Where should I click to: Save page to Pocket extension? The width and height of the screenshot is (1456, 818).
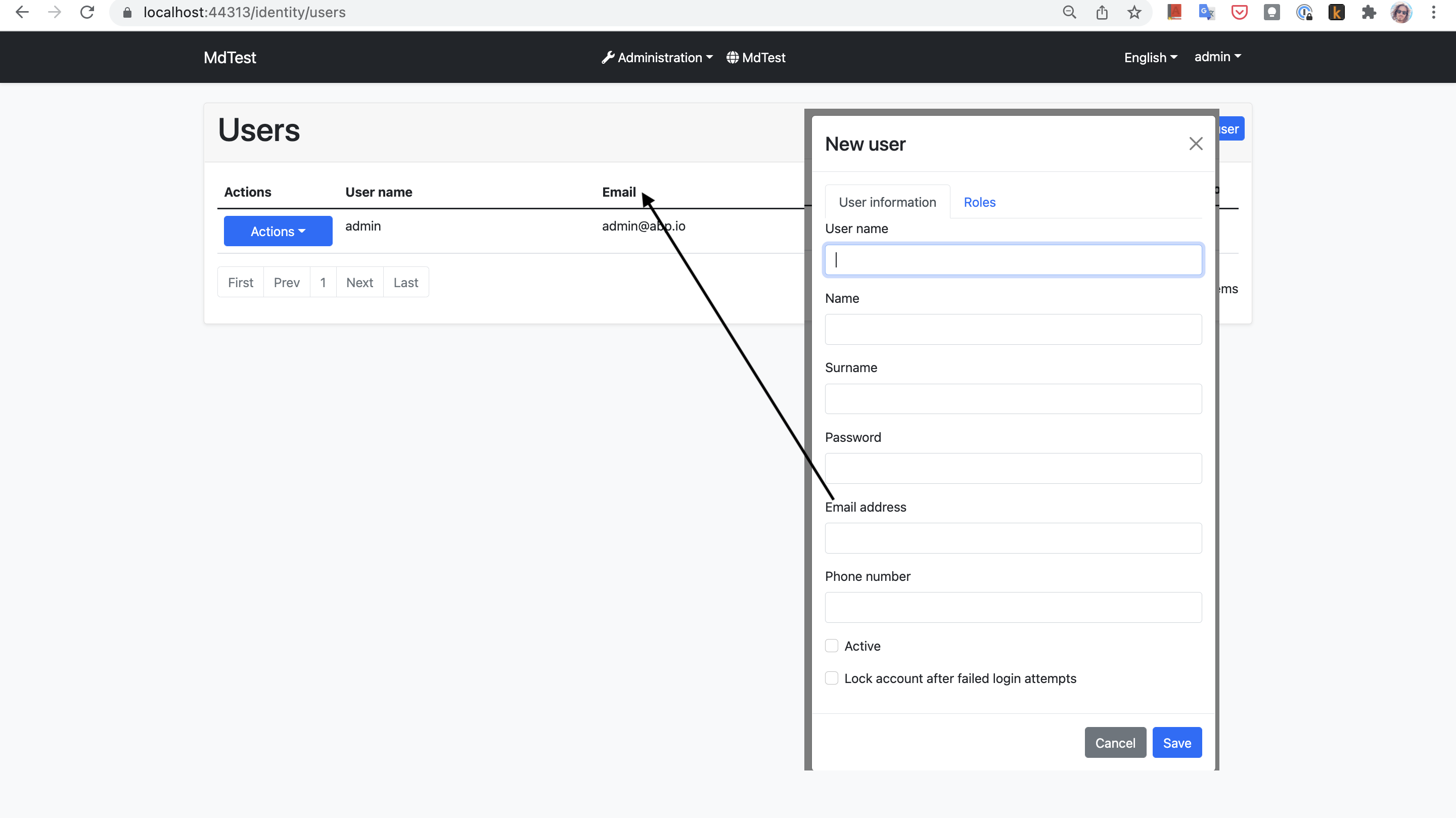click(1239, 12)
